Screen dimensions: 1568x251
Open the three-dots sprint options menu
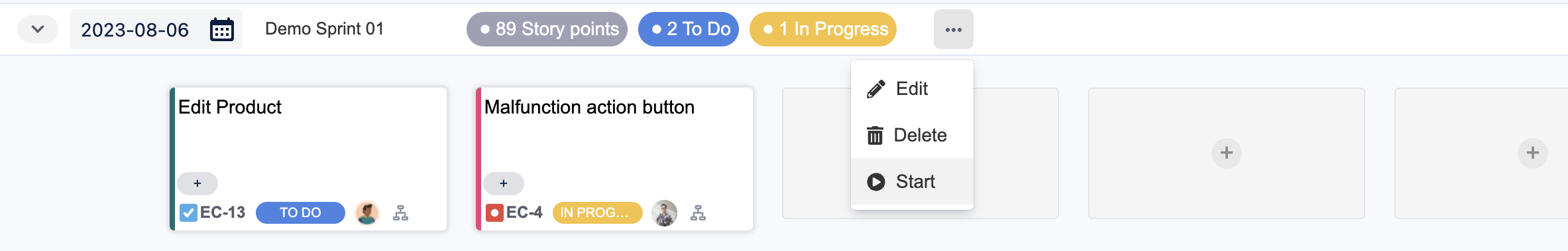click(x=954, y=30)
